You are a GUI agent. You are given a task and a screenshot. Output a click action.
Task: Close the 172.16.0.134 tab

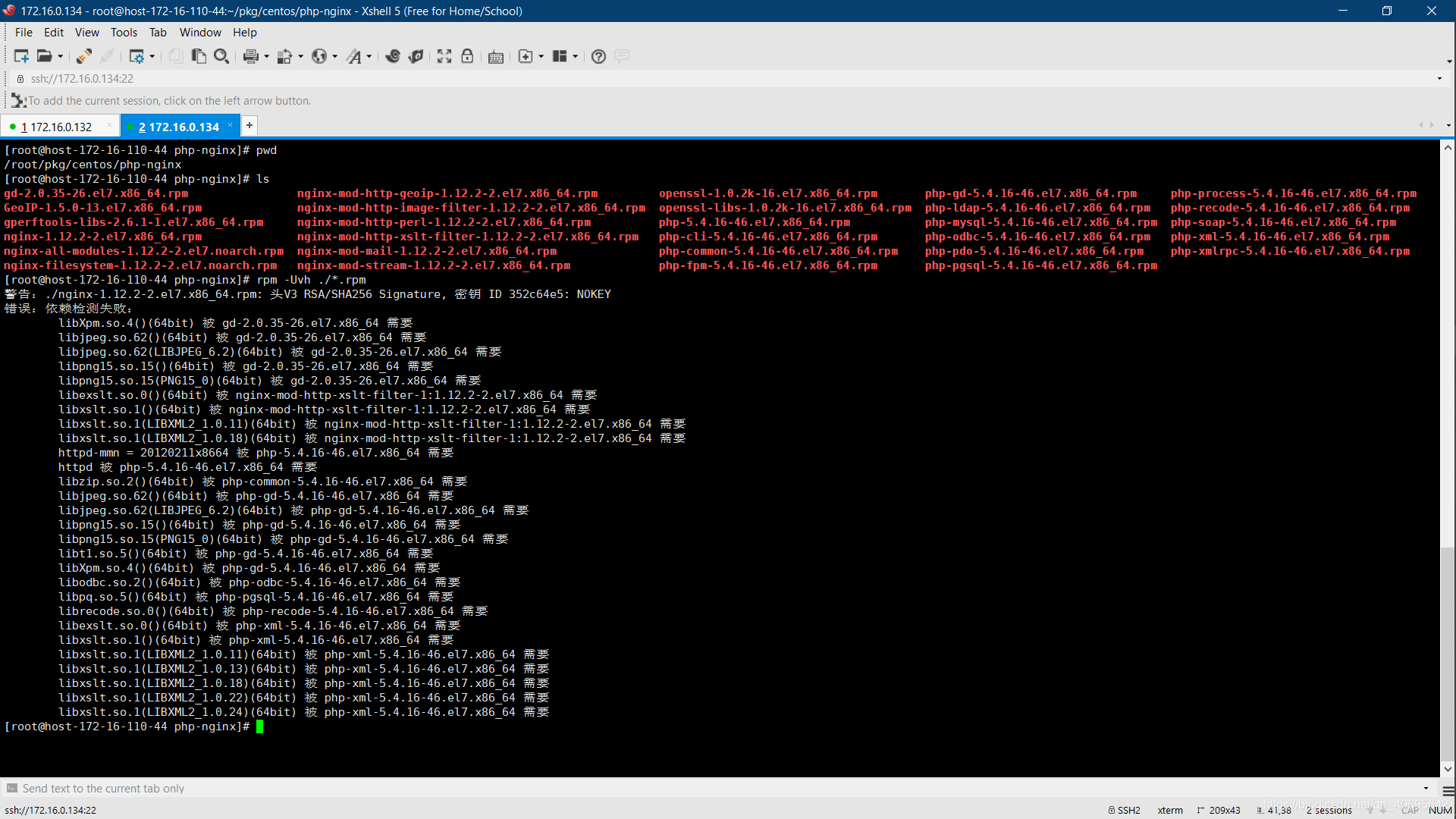point(230,126)
